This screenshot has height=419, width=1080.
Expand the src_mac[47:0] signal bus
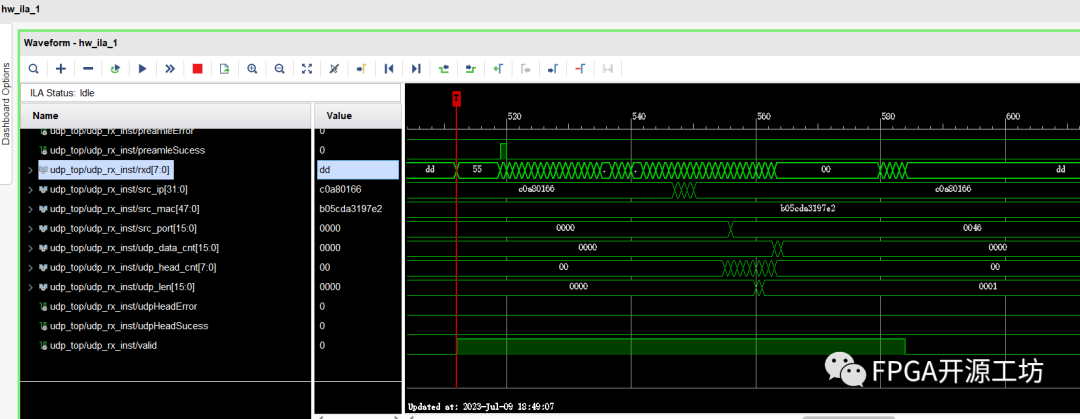tap(29, 209)
